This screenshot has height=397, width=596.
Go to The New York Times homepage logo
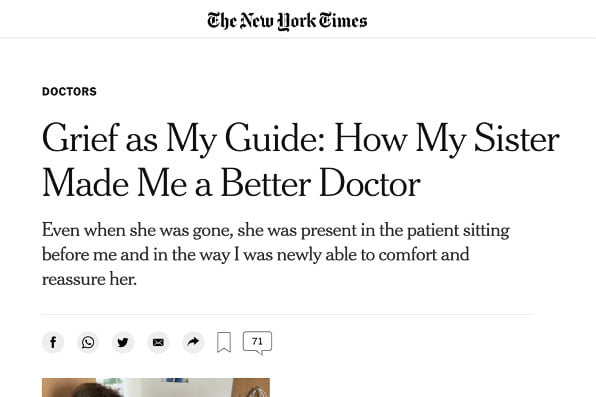287,21
